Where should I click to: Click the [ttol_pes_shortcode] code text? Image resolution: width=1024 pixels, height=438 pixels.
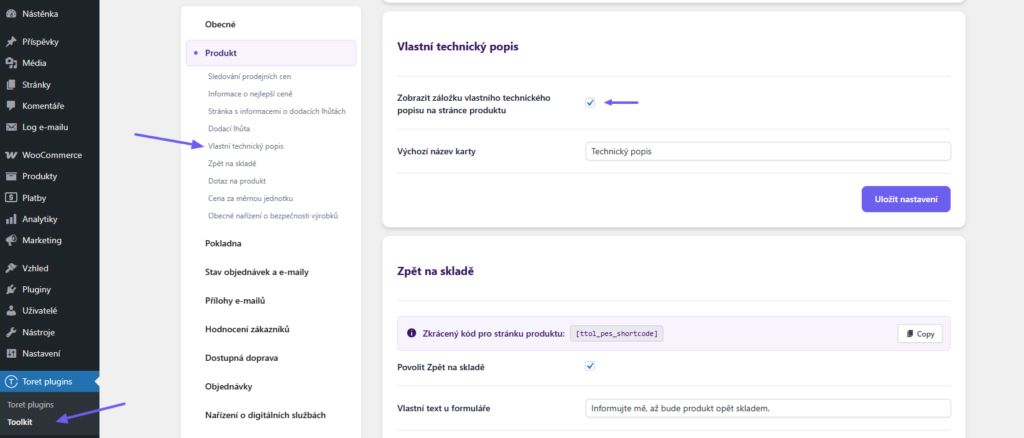point(618,334)
